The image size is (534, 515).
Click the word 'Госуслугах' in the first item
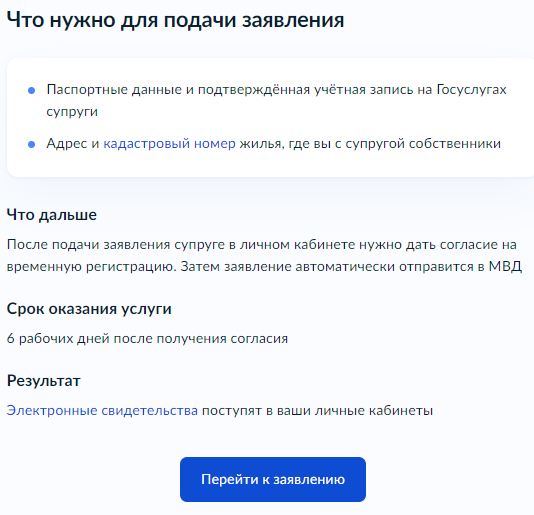[471, 90]
